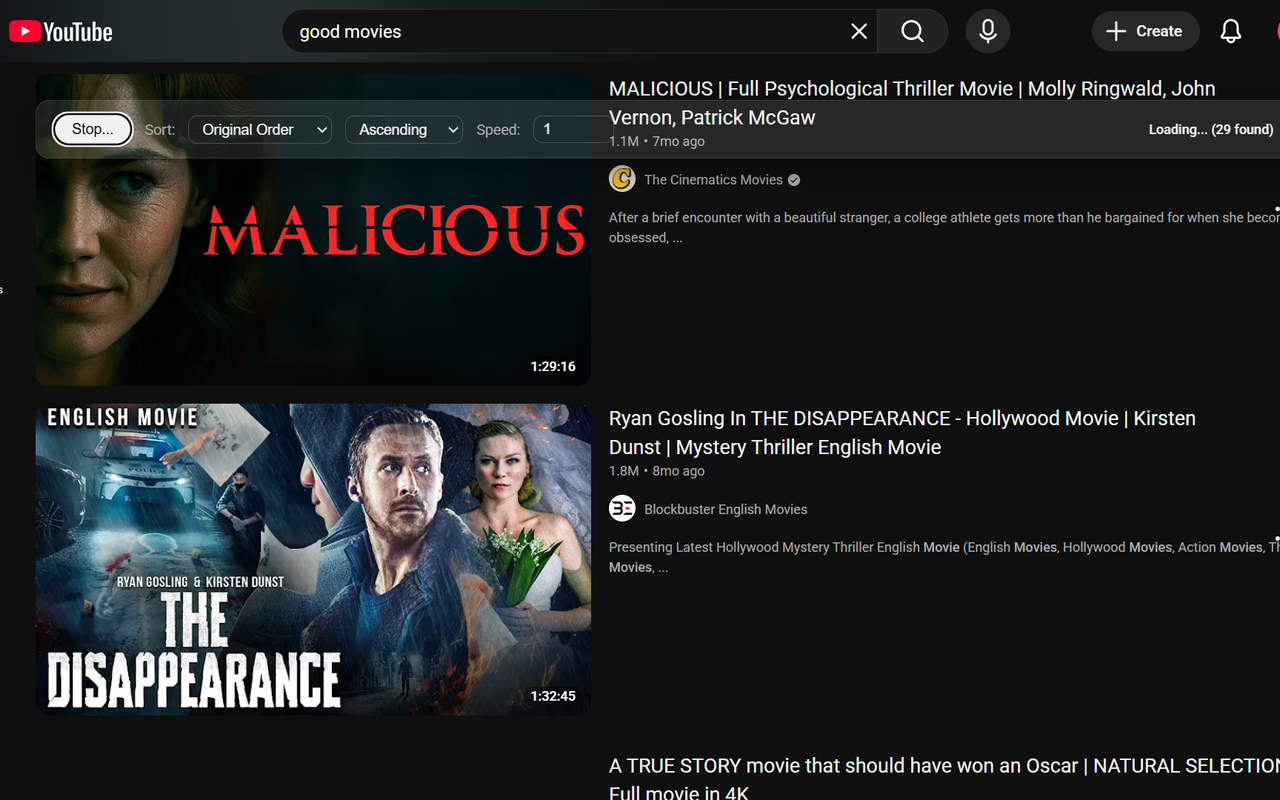This screenshot has width=1280, height=800.
Task: Open the Create button
Action: pyautogui.click(x=1145, y=32)
